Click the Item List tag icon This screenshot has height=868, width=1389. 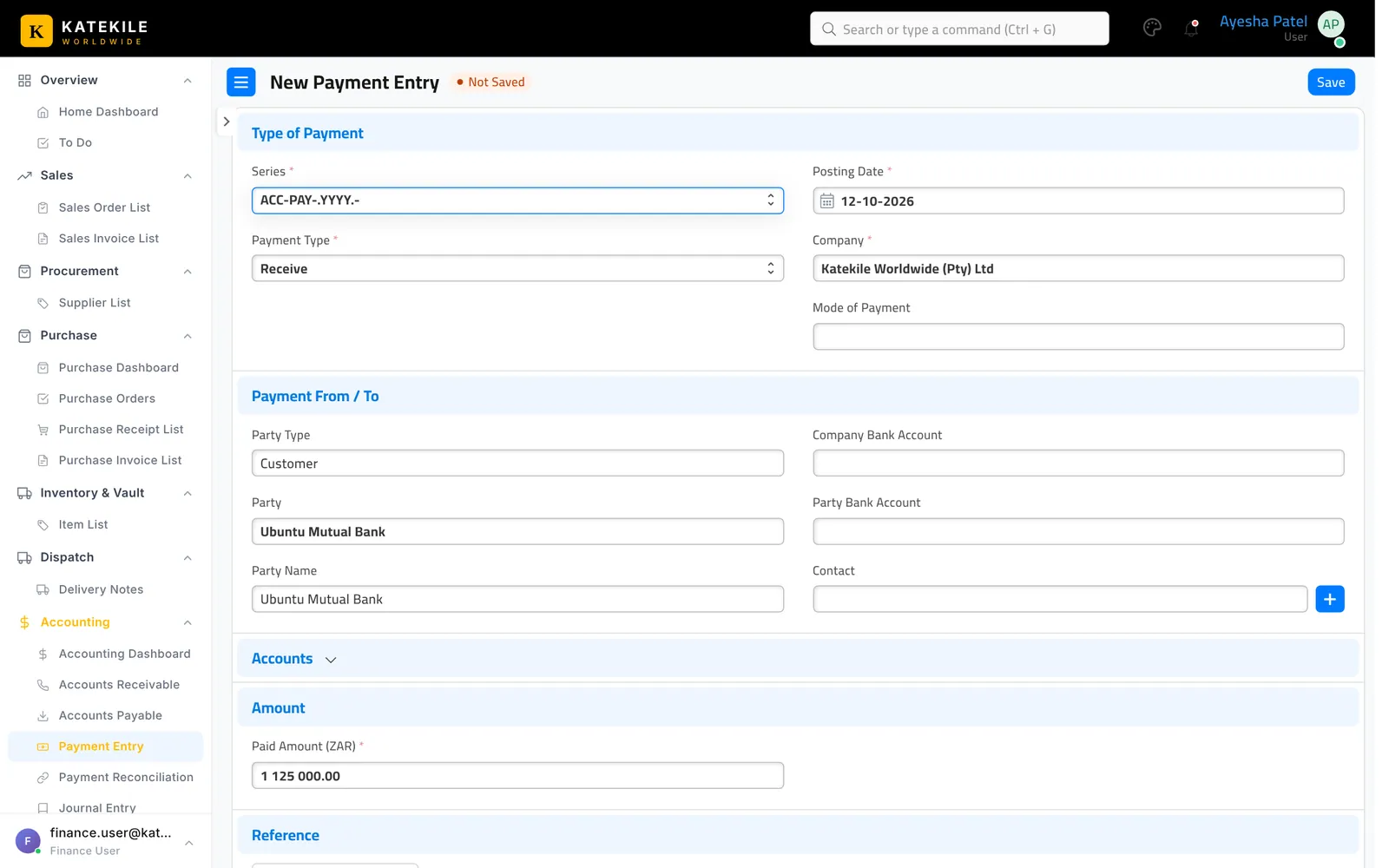[43, 525]
